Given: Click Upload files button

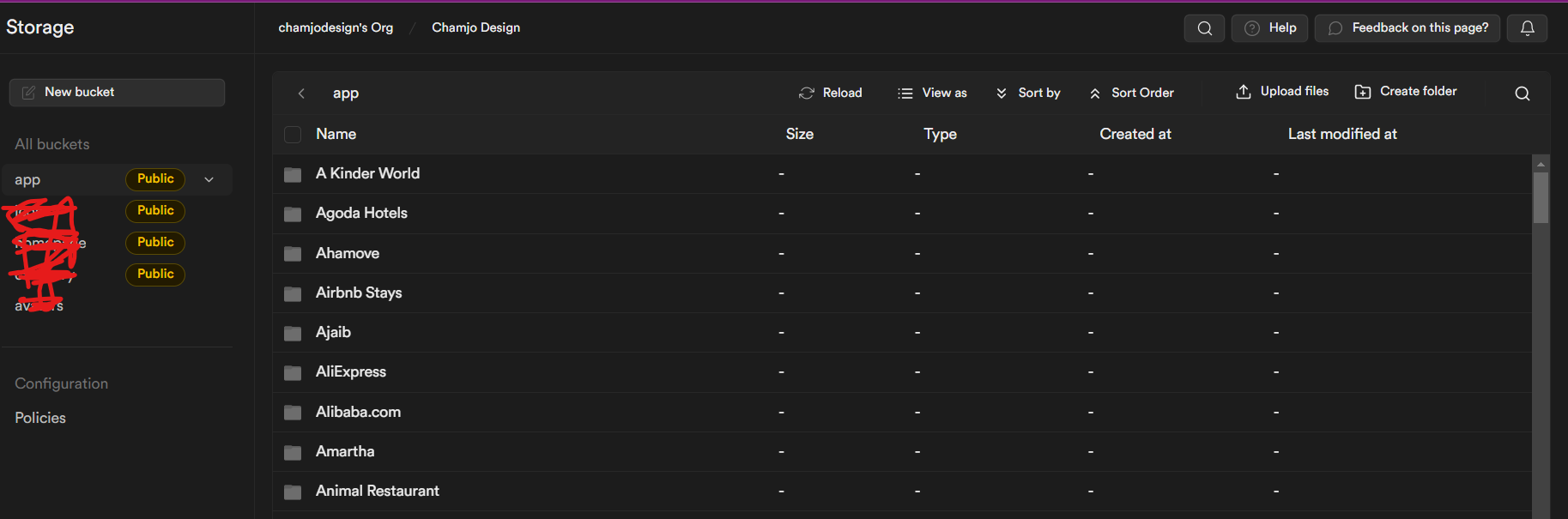Looking at the screenshot, I should click(x=1282, y=92).
